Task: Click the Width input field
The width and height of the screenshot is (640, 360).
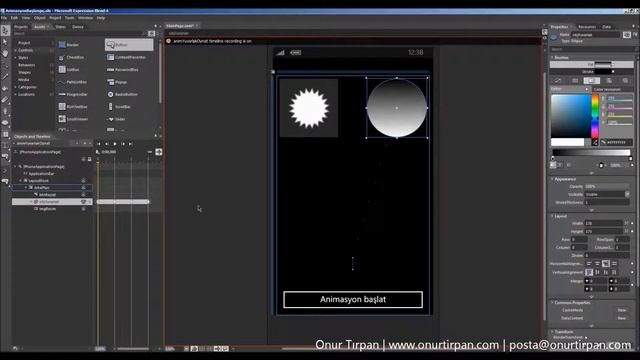Action: point(603,223)
